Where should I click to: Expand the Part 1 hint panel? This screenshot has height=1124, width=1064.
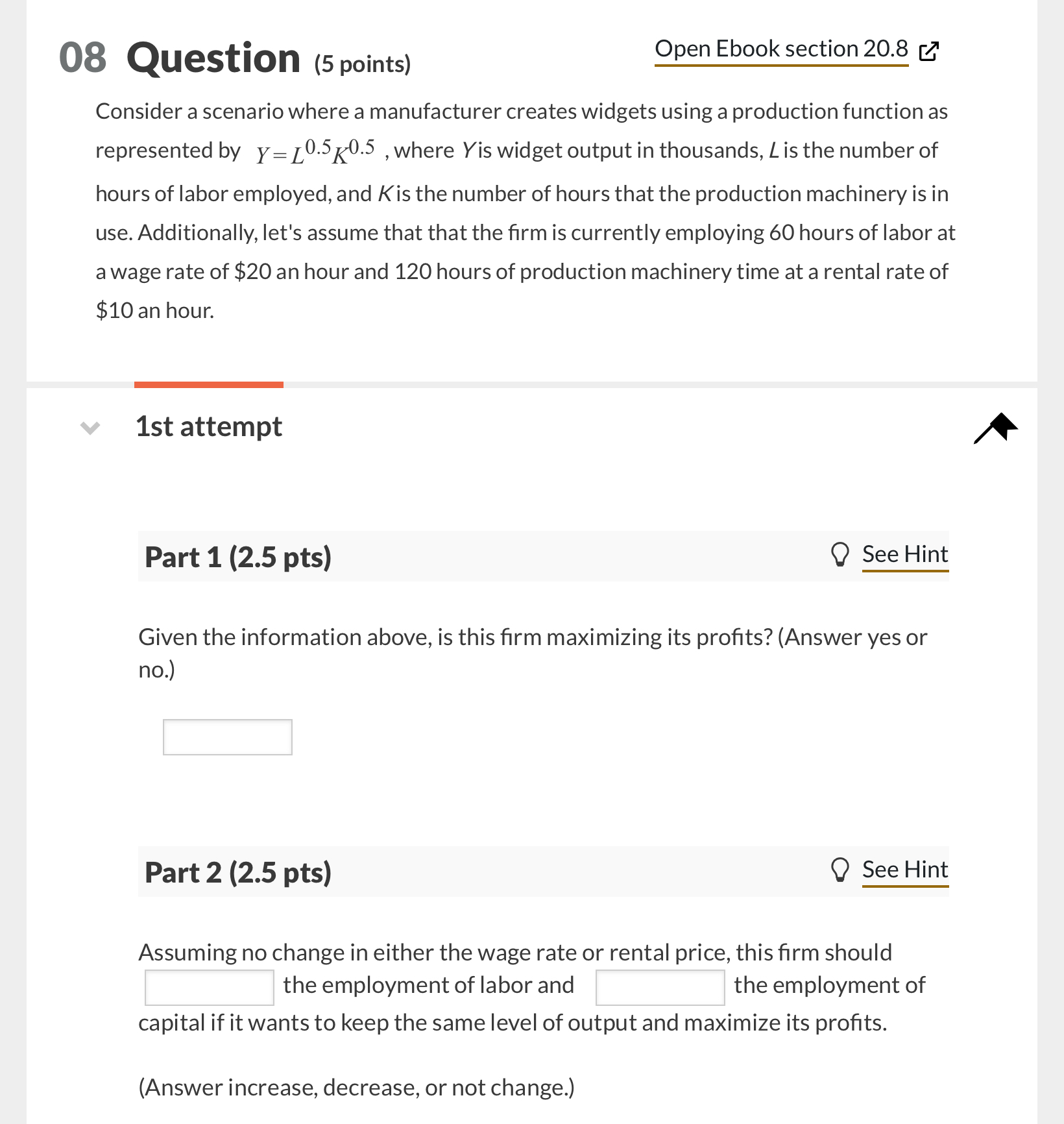tap(905, 554)
